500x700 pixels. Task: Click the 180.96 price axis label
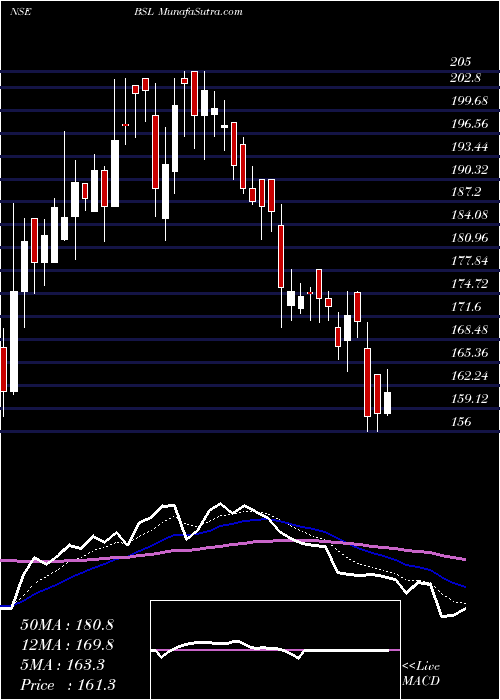pos(469,238)
